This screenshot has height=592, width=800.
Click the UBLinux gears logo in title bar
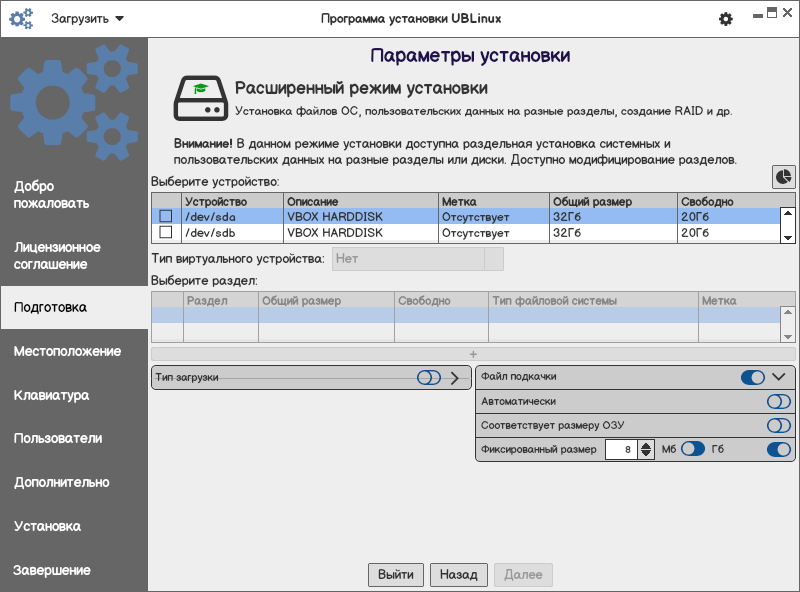click(x=21, y=19)
